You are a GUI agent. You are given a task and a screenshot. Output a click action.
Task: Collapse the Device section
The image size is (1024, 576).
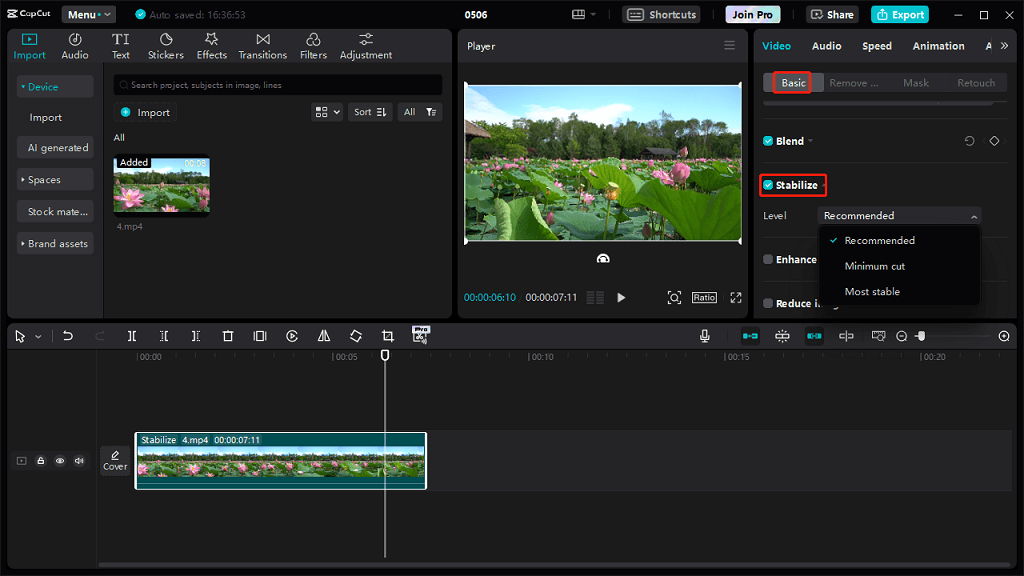point(55,86)
